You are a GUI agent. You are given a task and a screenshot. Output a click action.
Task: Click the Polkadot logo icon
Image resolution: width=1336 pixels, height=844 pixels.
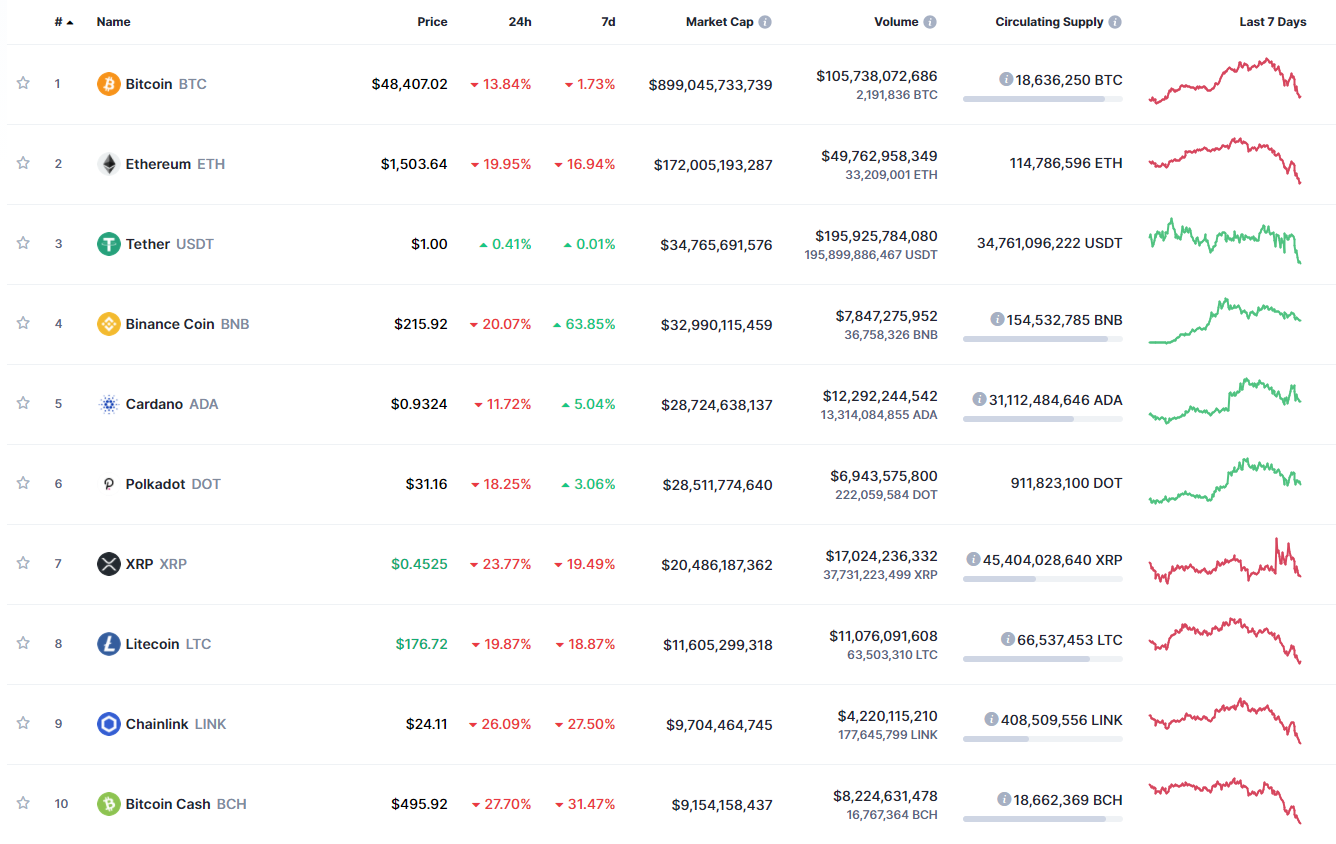click(109, 484)
